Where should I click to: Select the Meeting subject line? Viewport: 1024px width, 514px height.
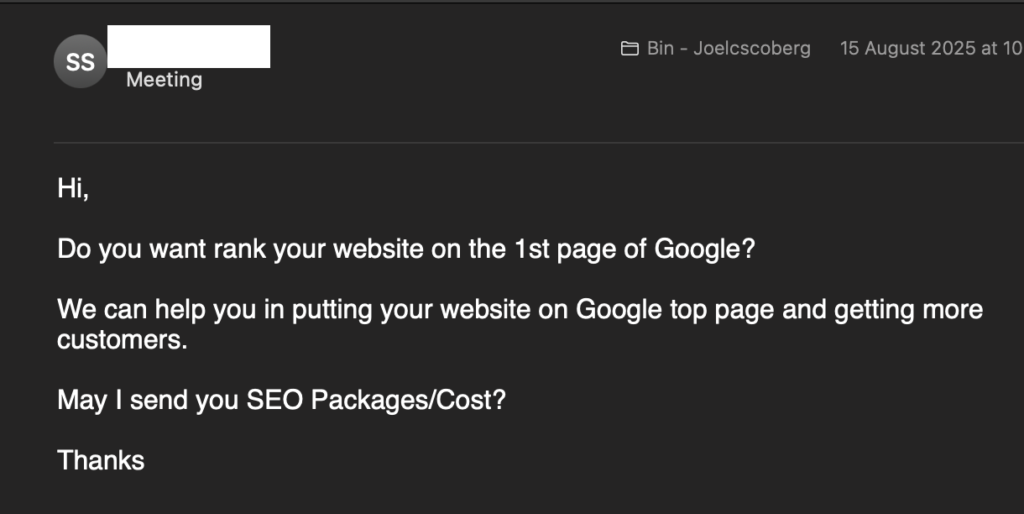pos(164,80)
